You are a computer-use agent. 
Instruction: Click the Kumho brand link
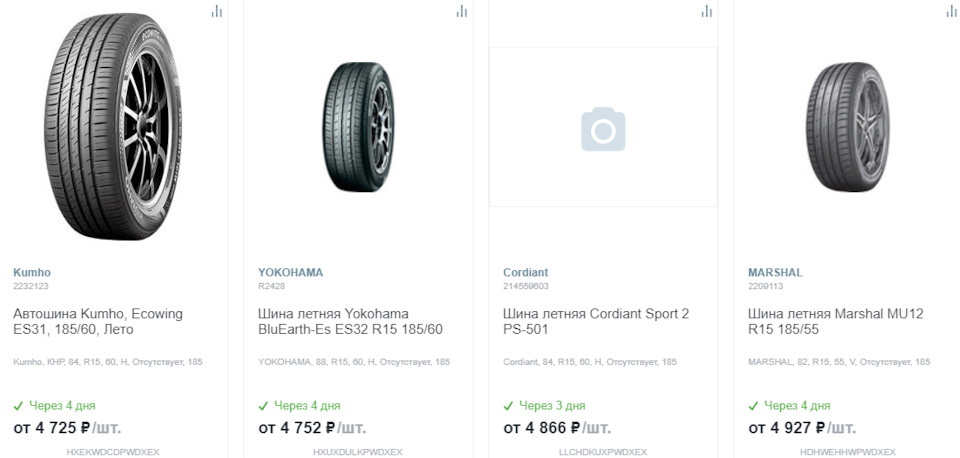pos(32,272)
